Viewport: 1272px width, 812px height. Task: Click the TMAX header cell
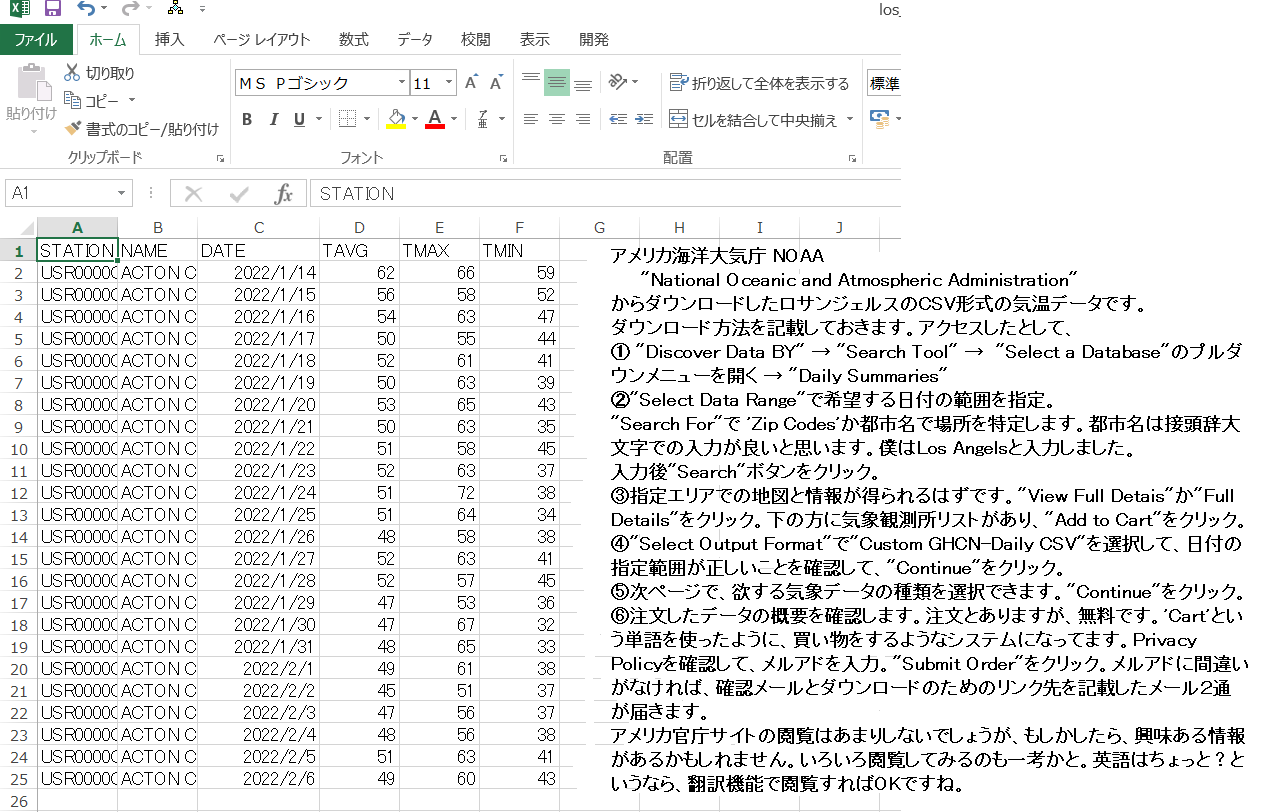pyautogui.click(x=439, y=251)
